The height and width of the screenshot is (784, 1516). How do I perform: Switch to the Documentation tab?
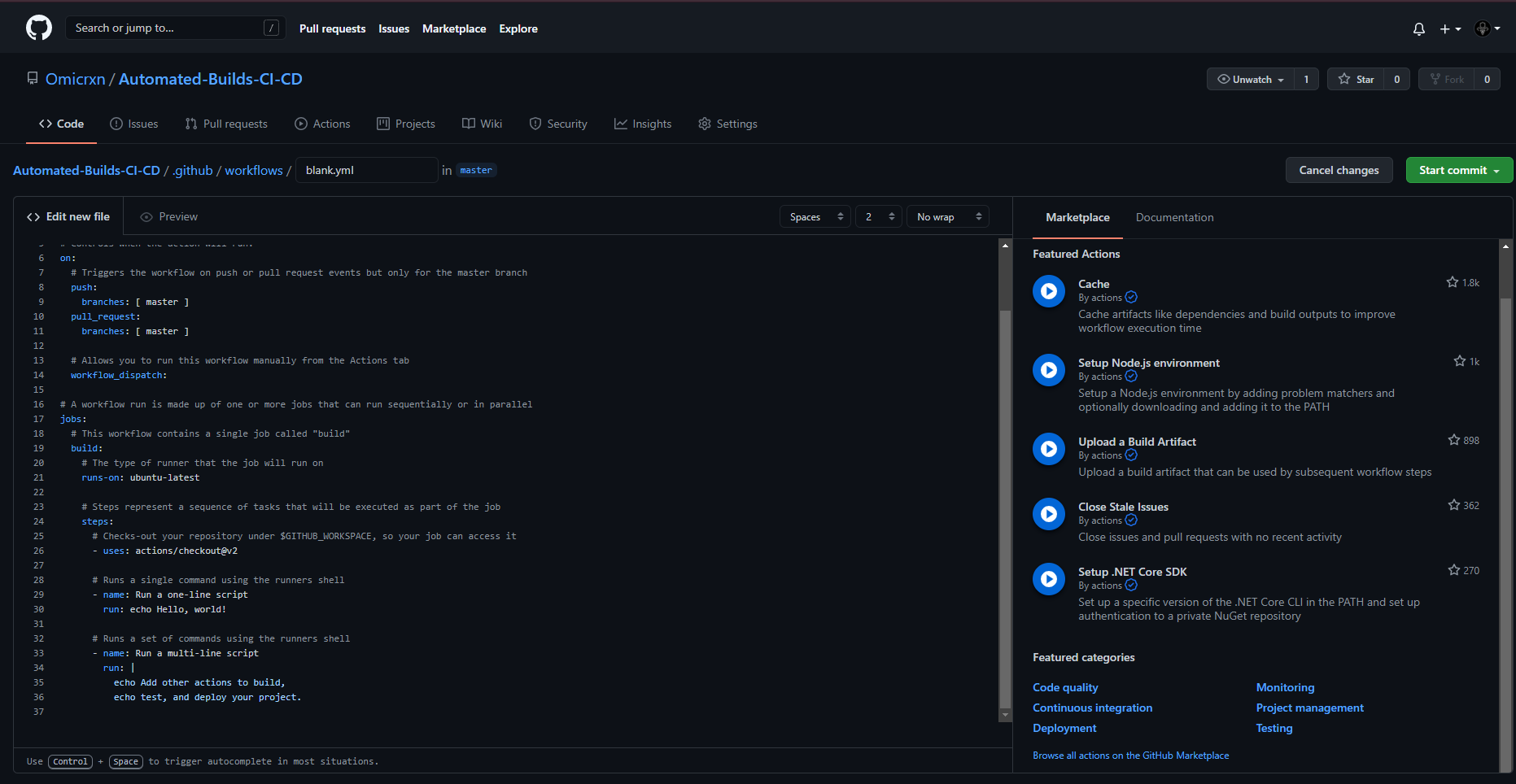coord(1174,217)
